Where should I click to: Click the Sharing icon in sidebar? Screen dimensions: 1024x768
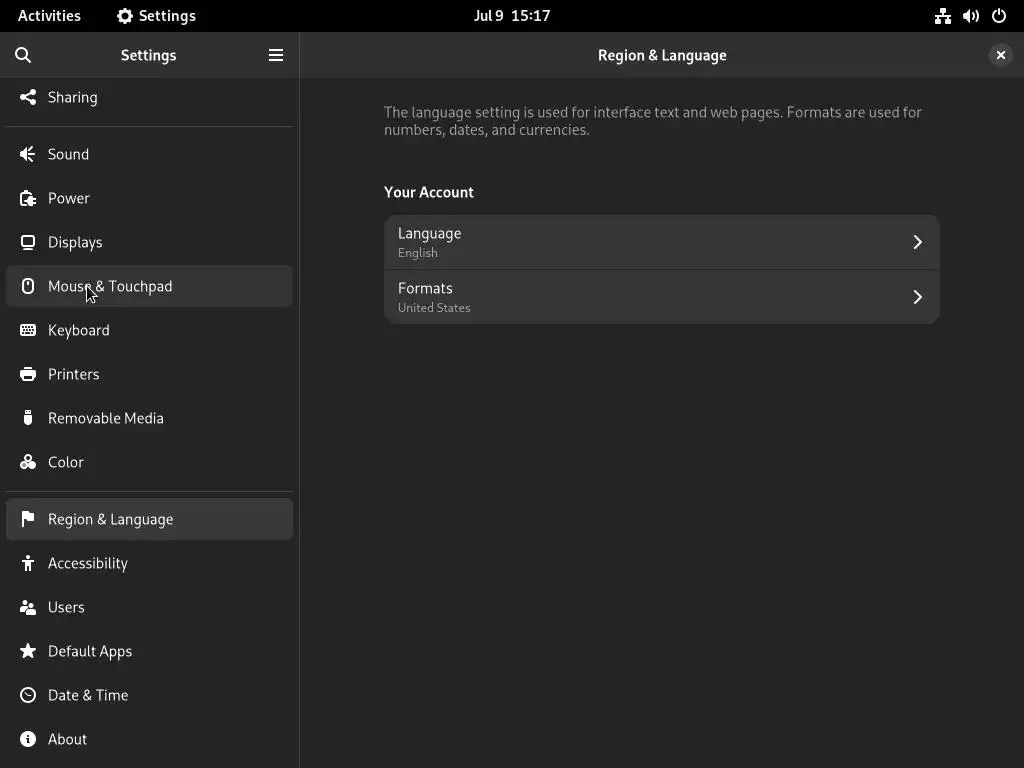pos(28,97)
